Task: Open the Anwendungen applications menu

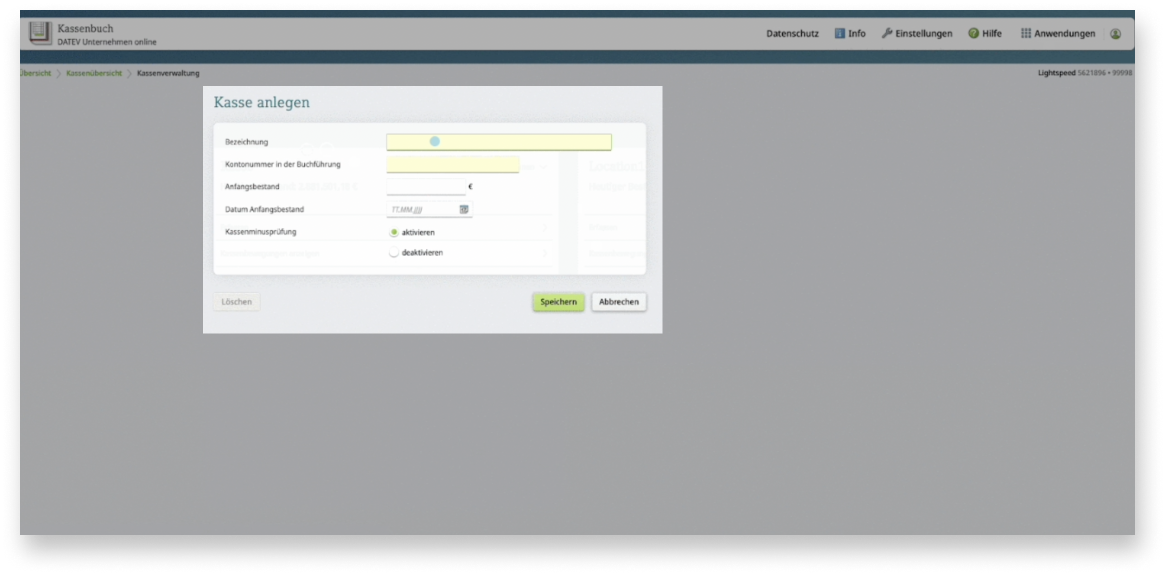Action: pyautogui.click(x=1058, y=33)
